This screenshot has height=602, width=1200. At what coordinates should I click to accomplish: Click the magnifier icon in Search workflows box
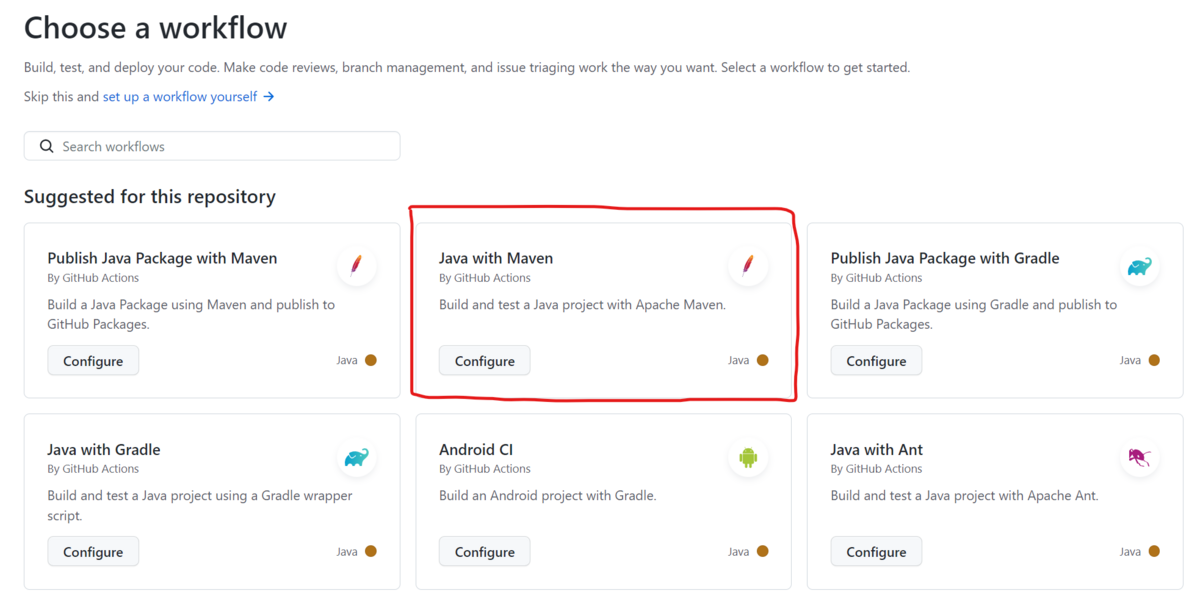tap(46, 146)
